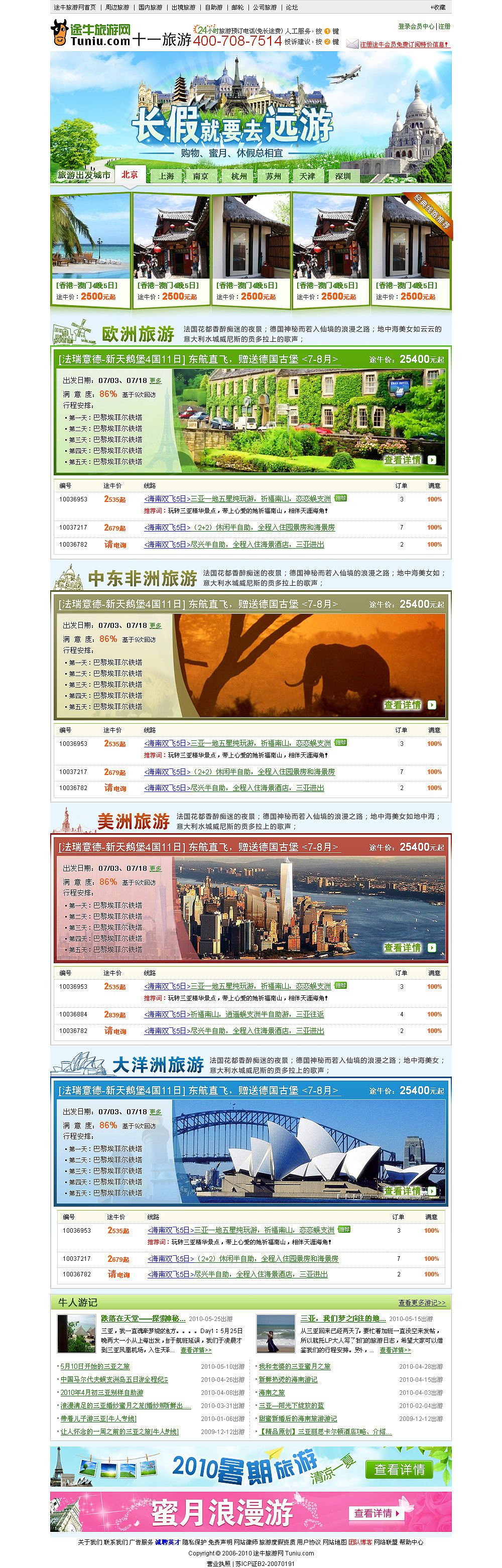Viewport: 502px width, 1568px height.
Task: Open 出境旅游 in top navigation
Action: pos(183,8)
